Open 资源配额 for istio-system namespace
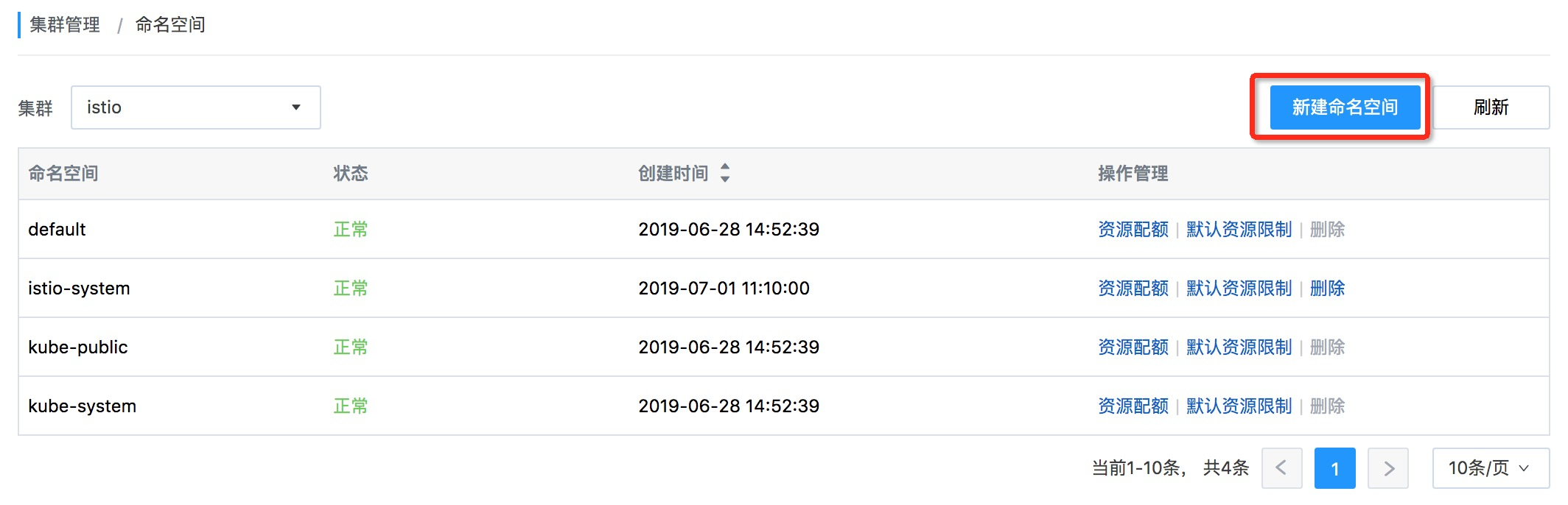Viewport: 1568px width, 505px height. coord(1133,289)
